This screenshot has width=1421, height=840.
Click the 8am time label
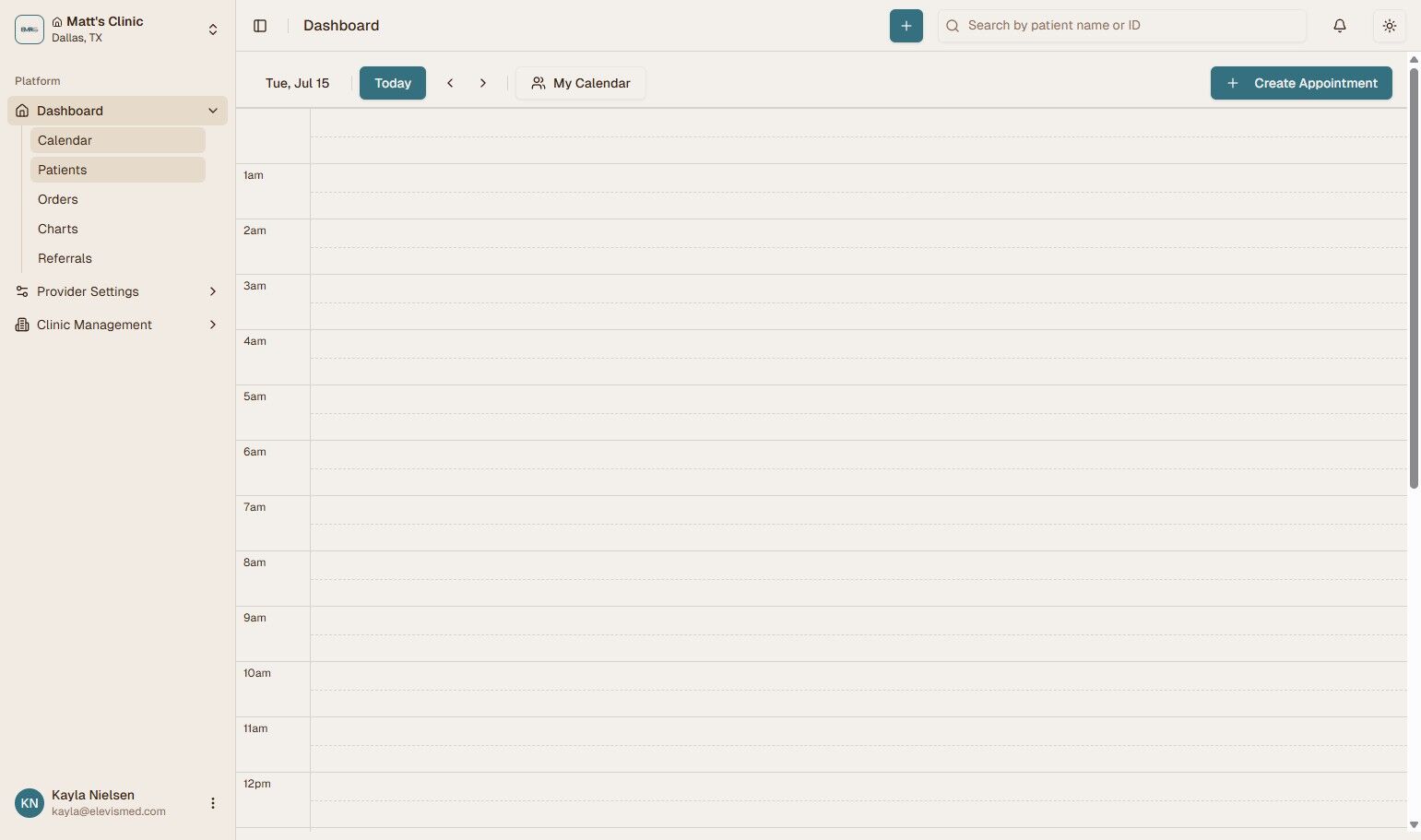click(255, 562)
